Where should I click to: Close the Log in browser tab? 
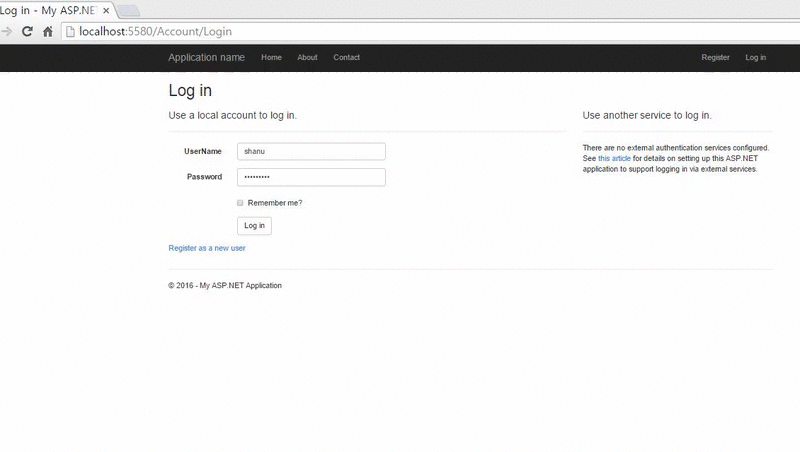click(x=106, y=10)
